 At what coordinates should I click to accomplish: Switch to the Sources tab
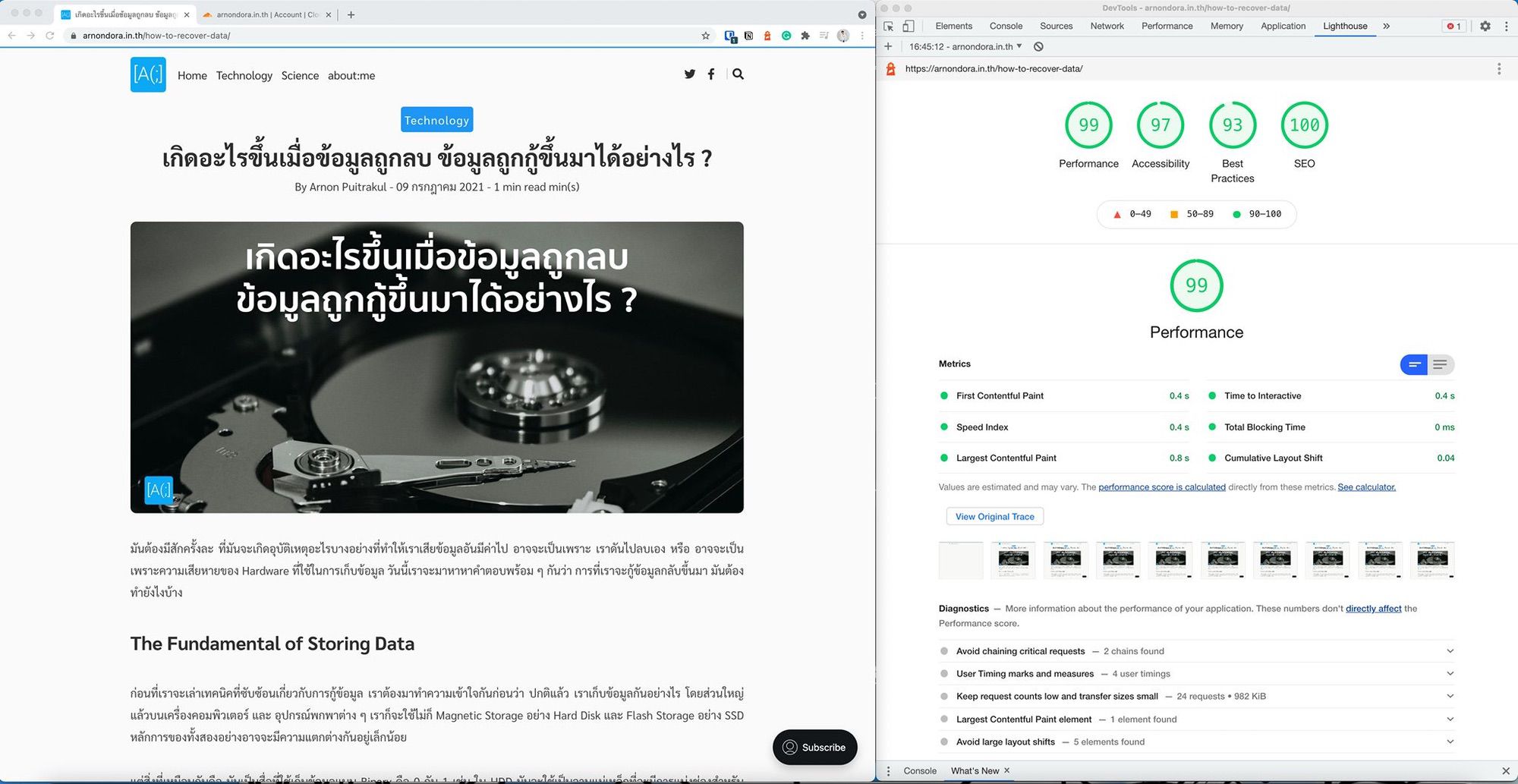(x=1056, y=26)
